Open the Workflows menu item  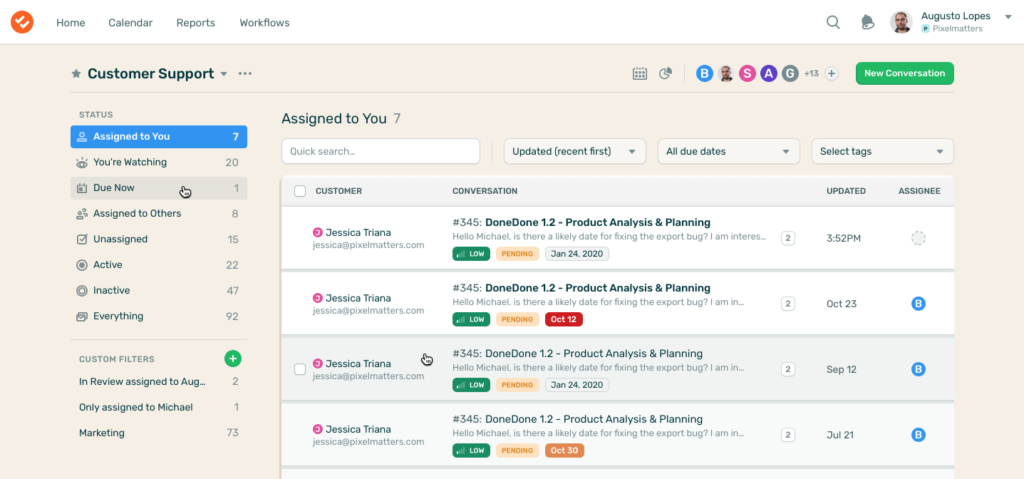click(x=264, y=22)
